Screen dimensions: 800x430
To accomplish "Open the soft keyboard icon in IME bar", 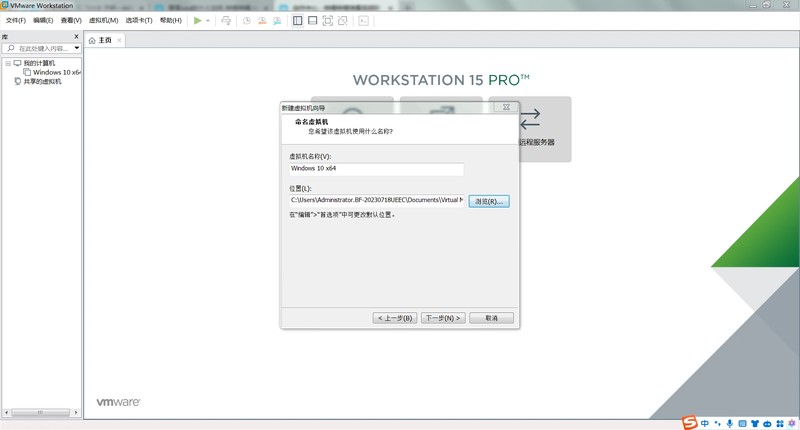I will [x=742, y=423].
